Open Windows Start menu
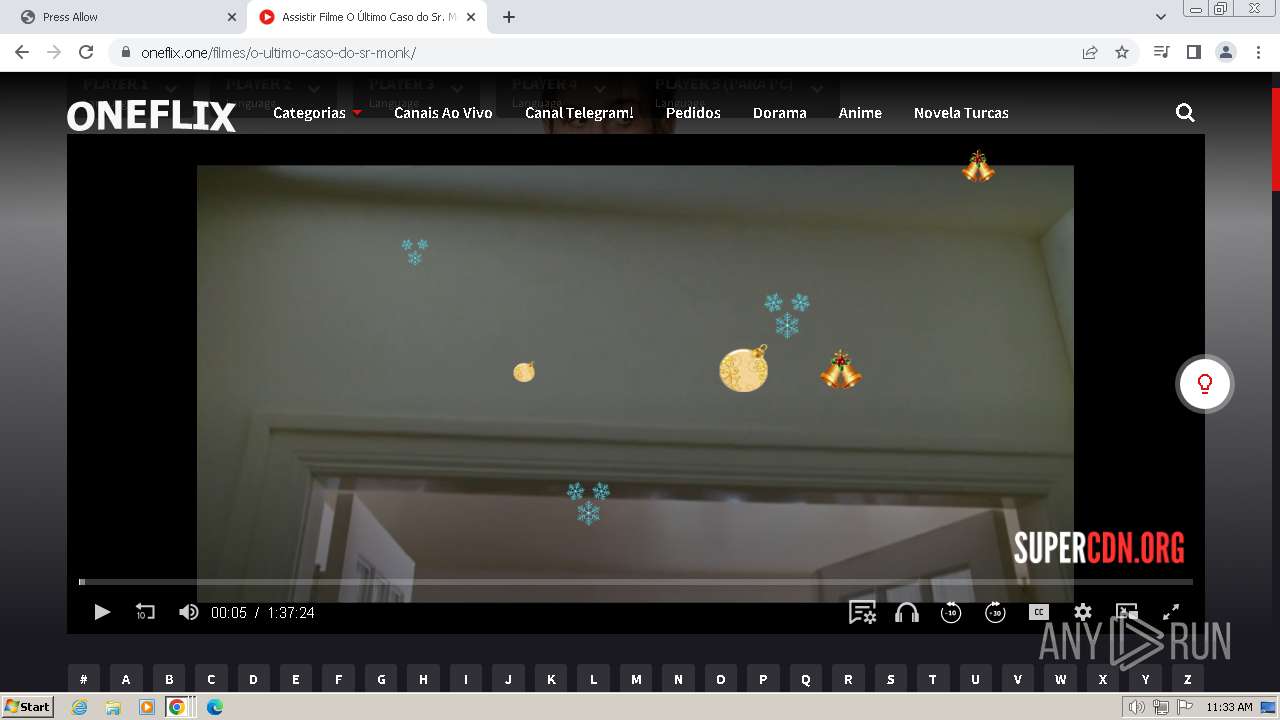Screen dimensions: 1280x720 click(x=28, y=707)
